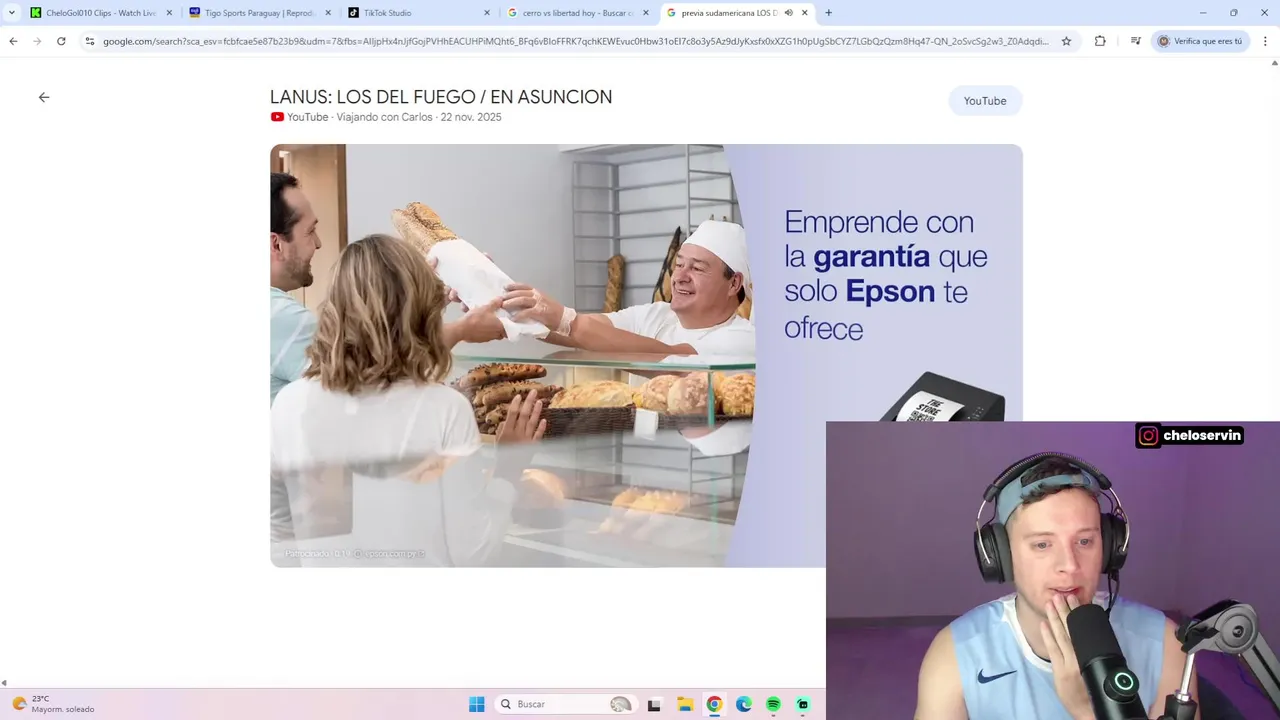The image size is (1280, 720).
Task: Open Task View on the taskbar
Action: [x=654, y=704]
